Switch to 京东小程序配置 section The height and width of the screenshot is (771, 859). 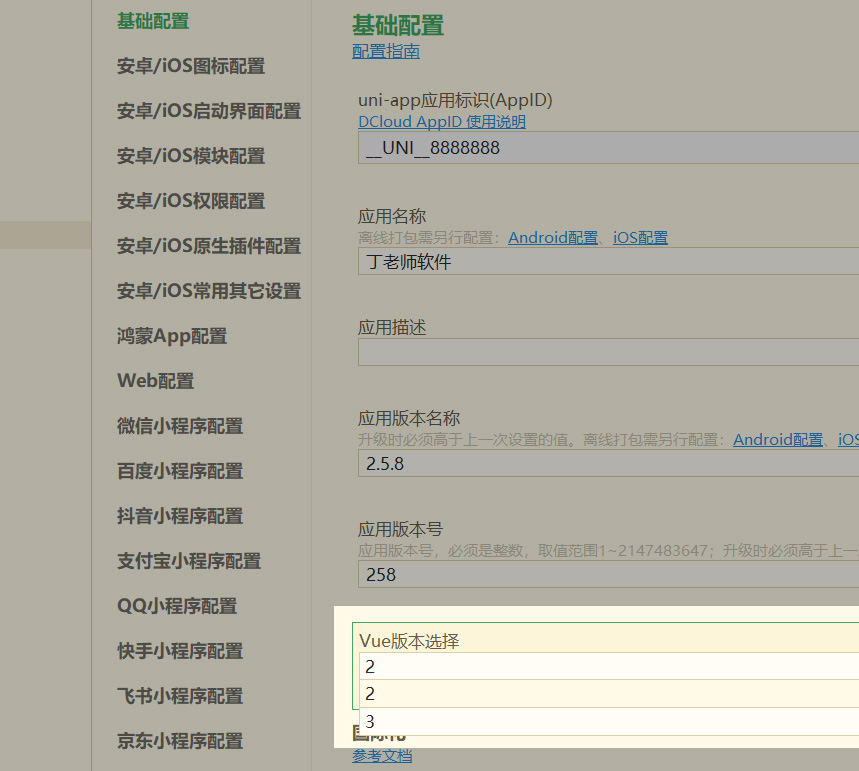tap(179, 741)
